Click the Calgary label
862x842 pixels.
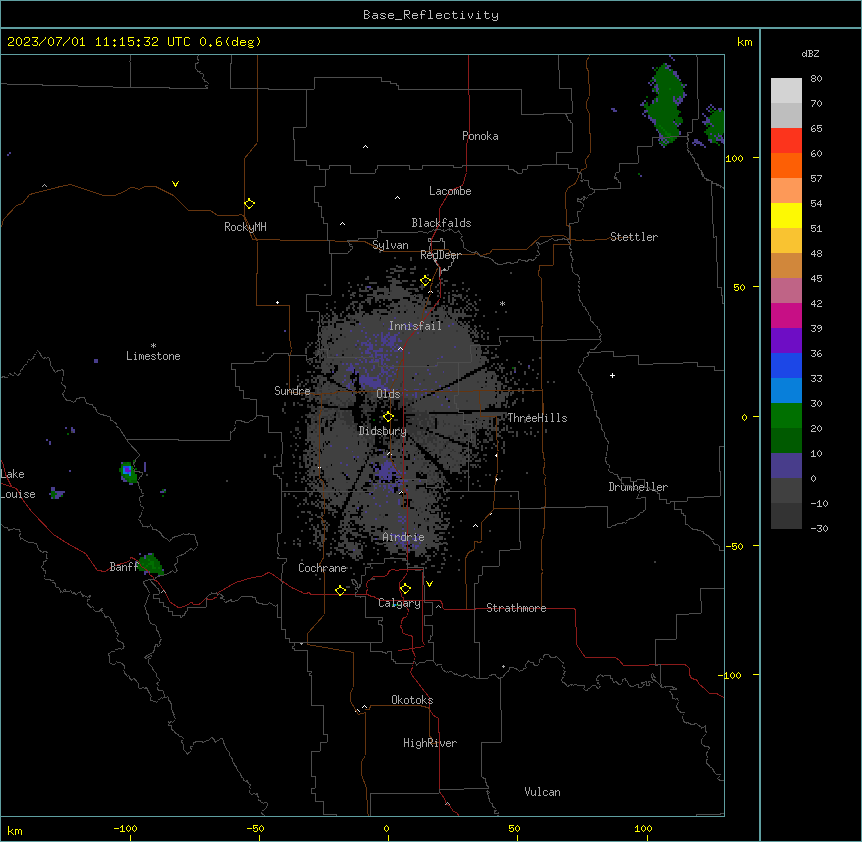point(400,603)
